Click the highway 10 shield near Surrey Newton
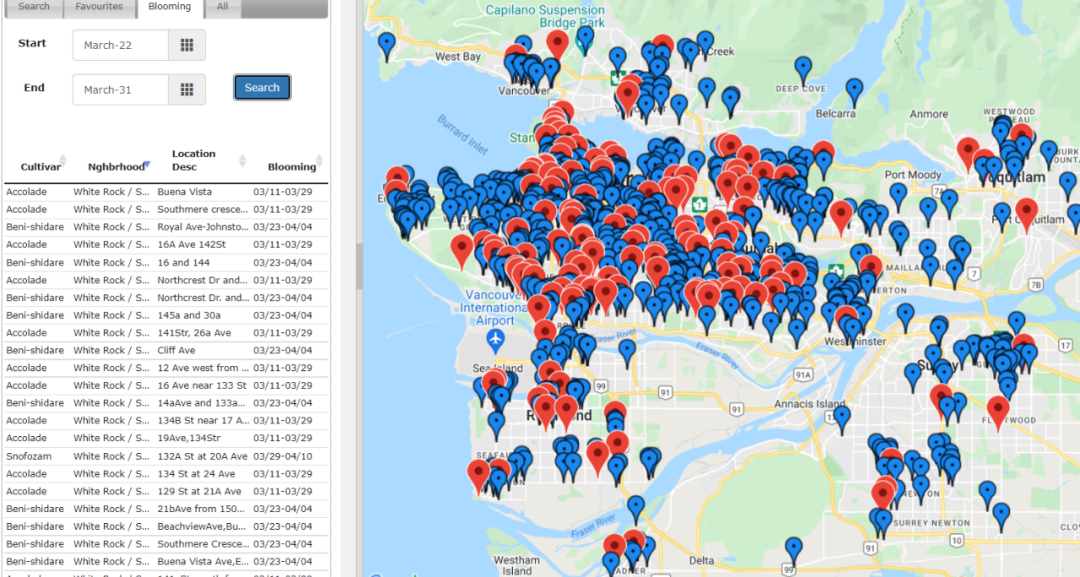Image resolution: width=1080 pixels, height=577 pixels. (x=957, y=541)
